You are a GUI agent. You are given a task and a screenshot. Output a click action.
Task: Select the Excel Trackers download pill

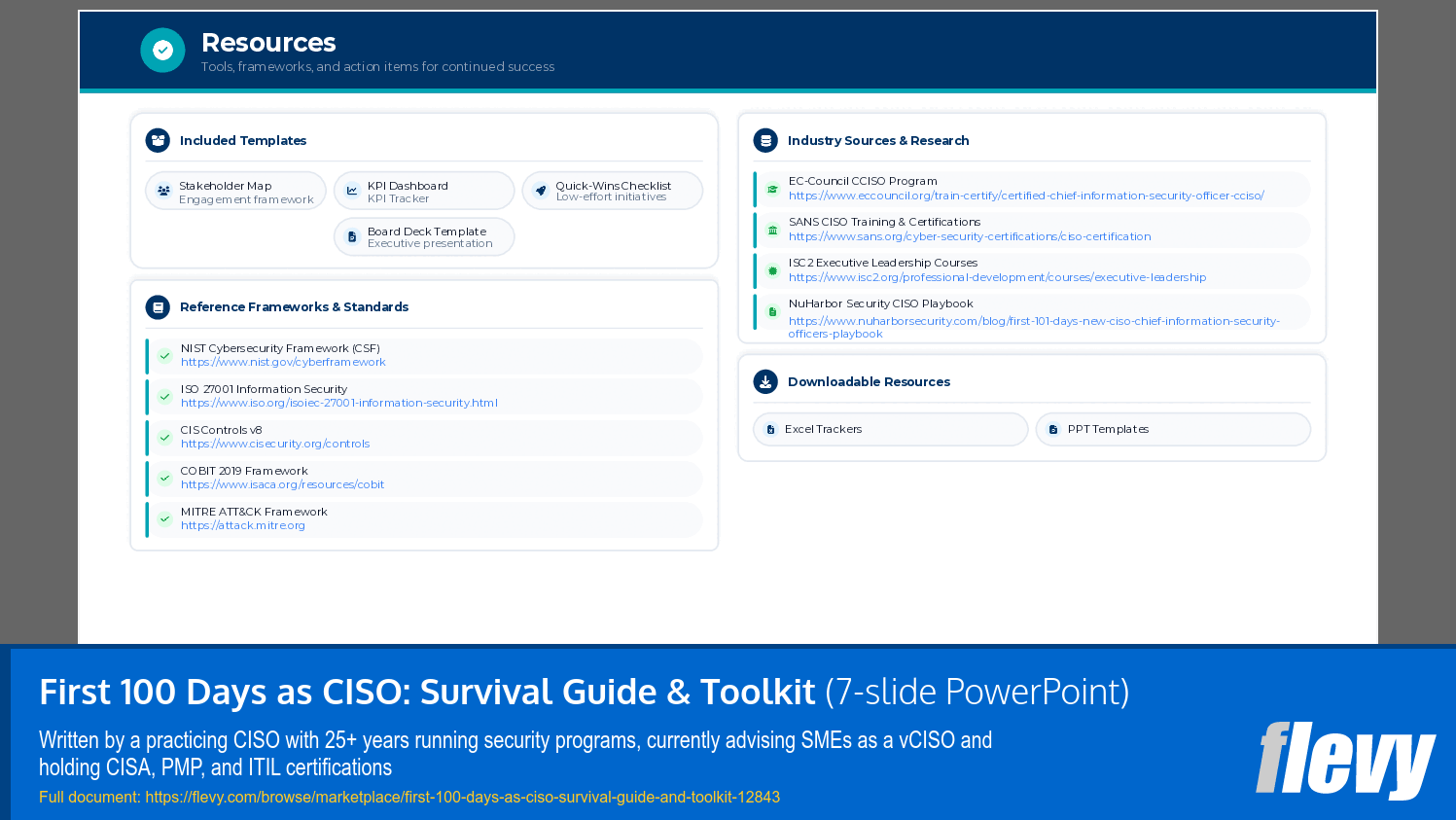(890, 429)
